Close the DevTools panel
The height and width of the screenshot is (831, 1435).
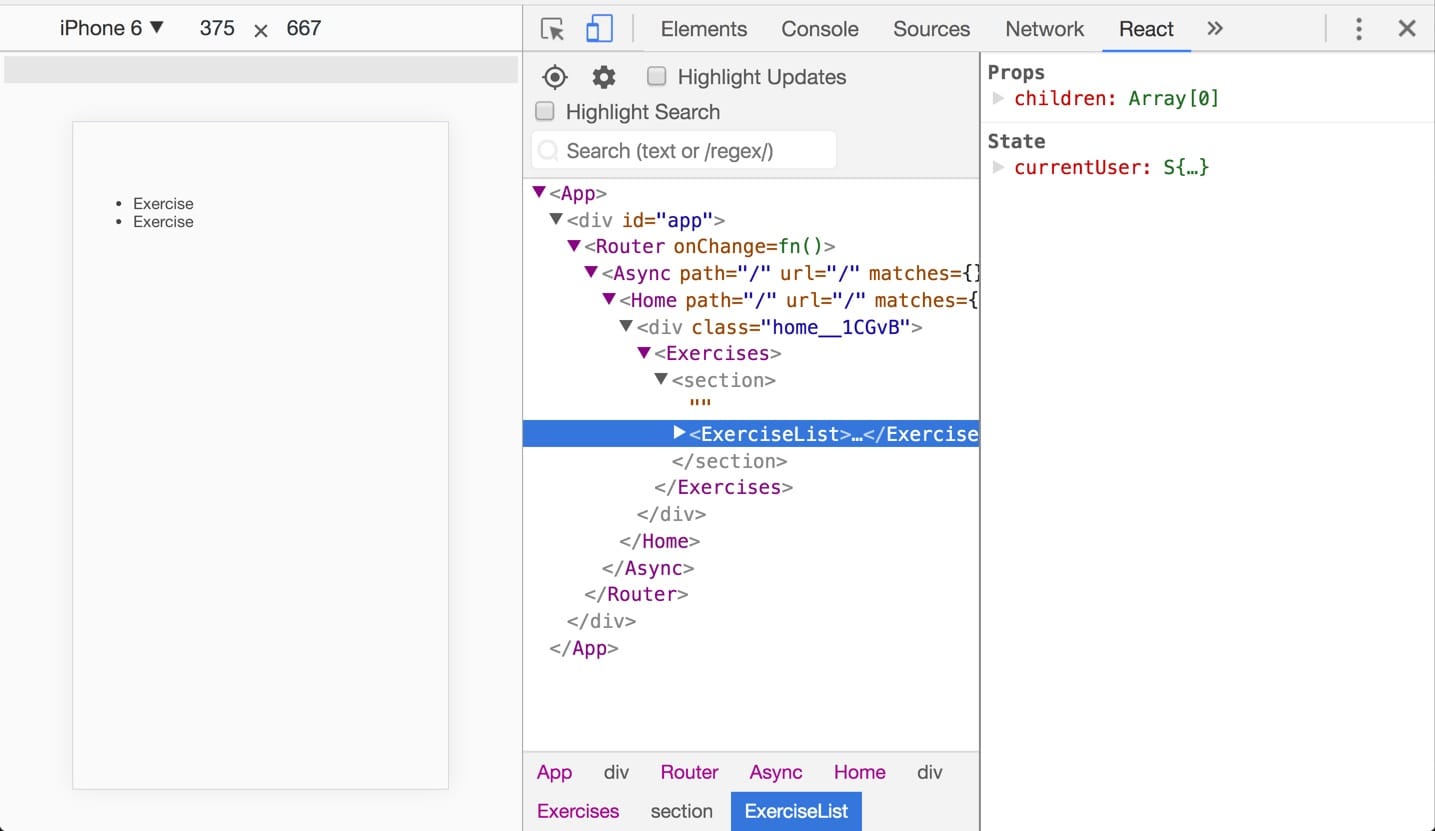coord(1407,29)
